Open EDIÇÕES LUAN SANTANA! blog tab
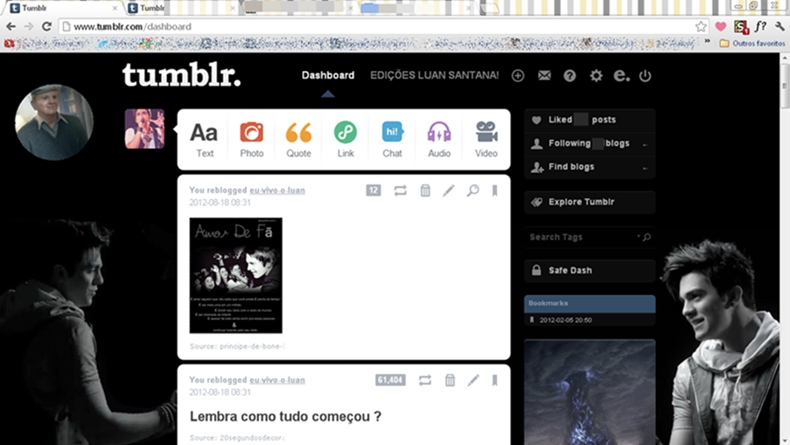The height and width of the screenshot is (445, 790). (x=434, y=76)
